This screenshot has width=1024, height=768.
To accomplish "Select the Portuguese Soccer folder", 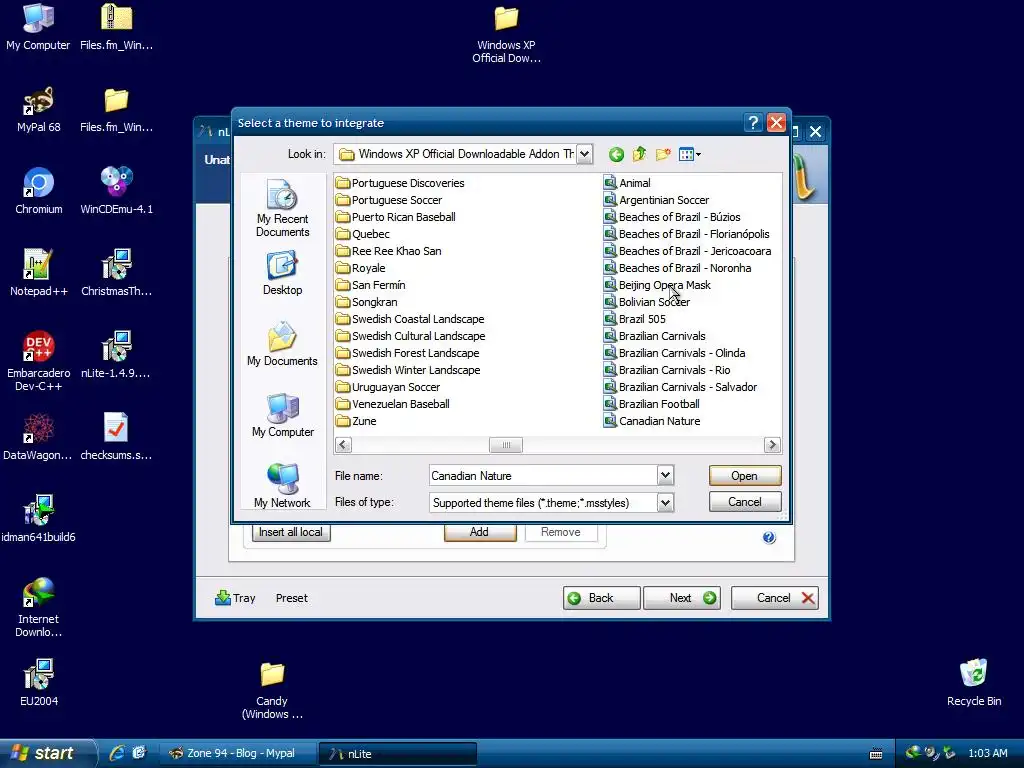I will click(x=389, y=200).
